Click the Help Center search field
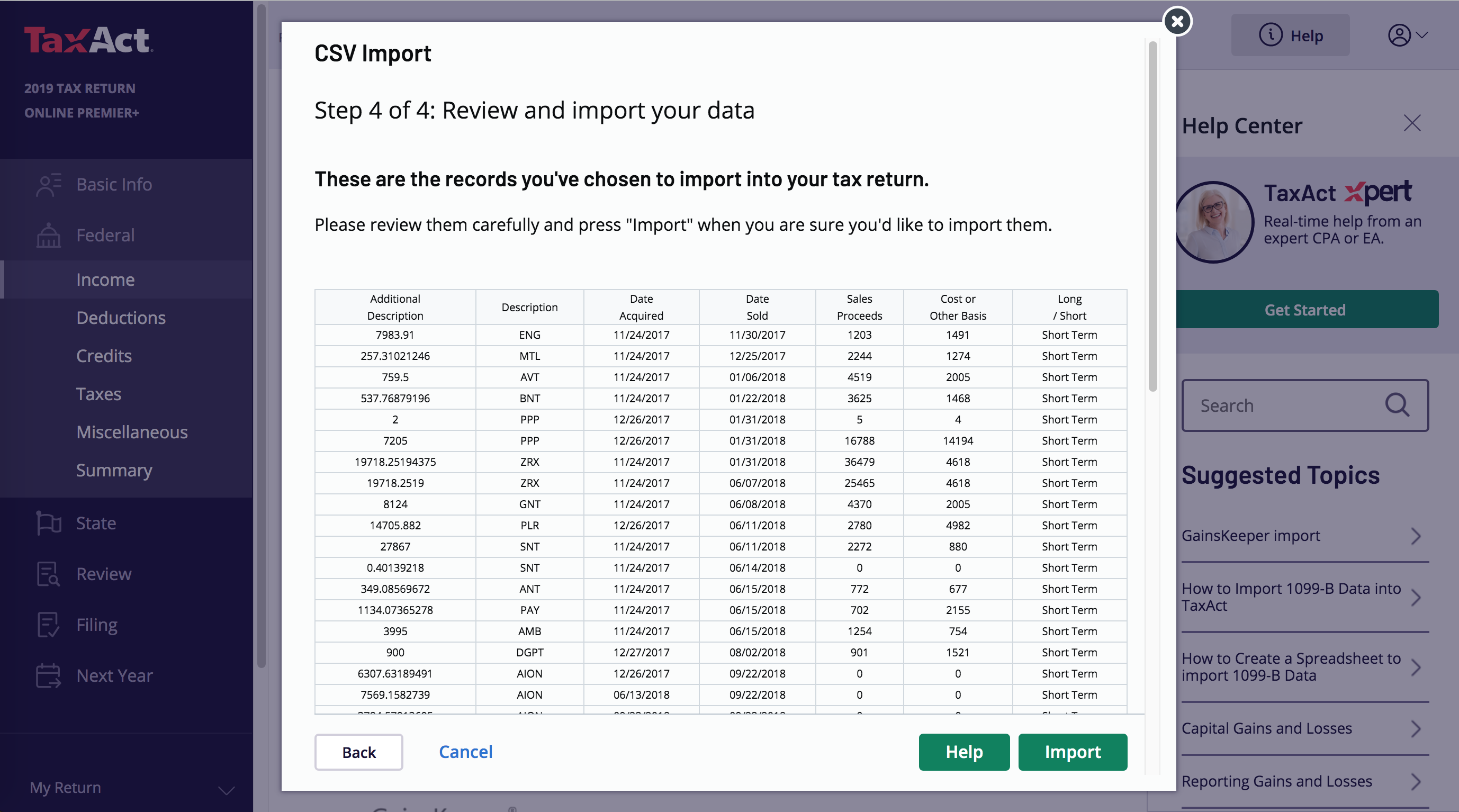 click(x=1305, y=405)
